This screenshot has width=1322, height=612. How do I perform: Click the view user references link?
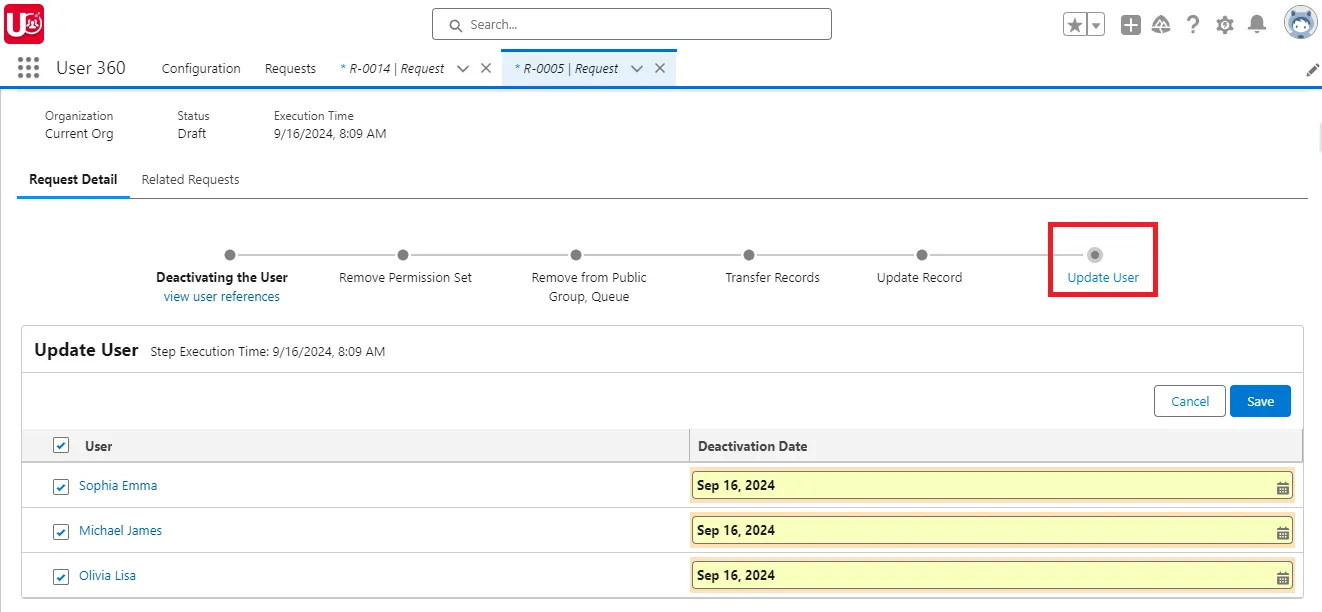coord(222,296)
